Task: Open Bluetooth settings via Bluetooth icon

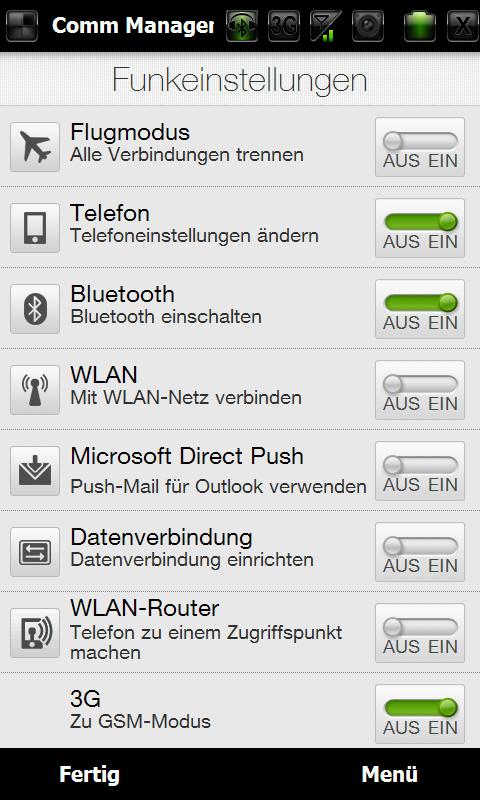Action: tap(35, 309)
